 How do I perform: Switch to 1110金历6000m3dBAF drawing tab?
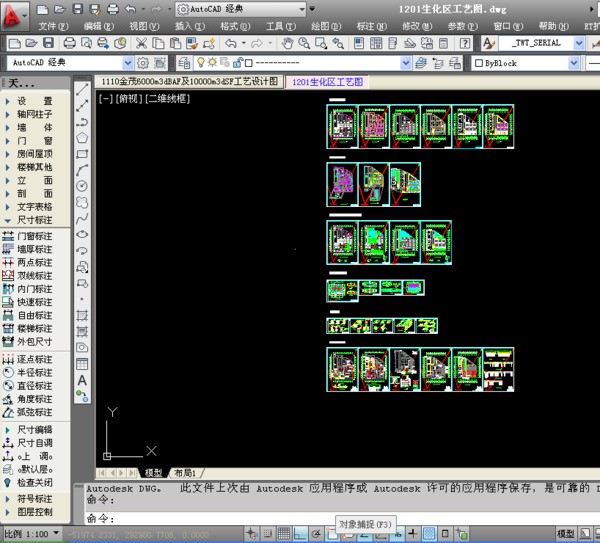[189, 82]
